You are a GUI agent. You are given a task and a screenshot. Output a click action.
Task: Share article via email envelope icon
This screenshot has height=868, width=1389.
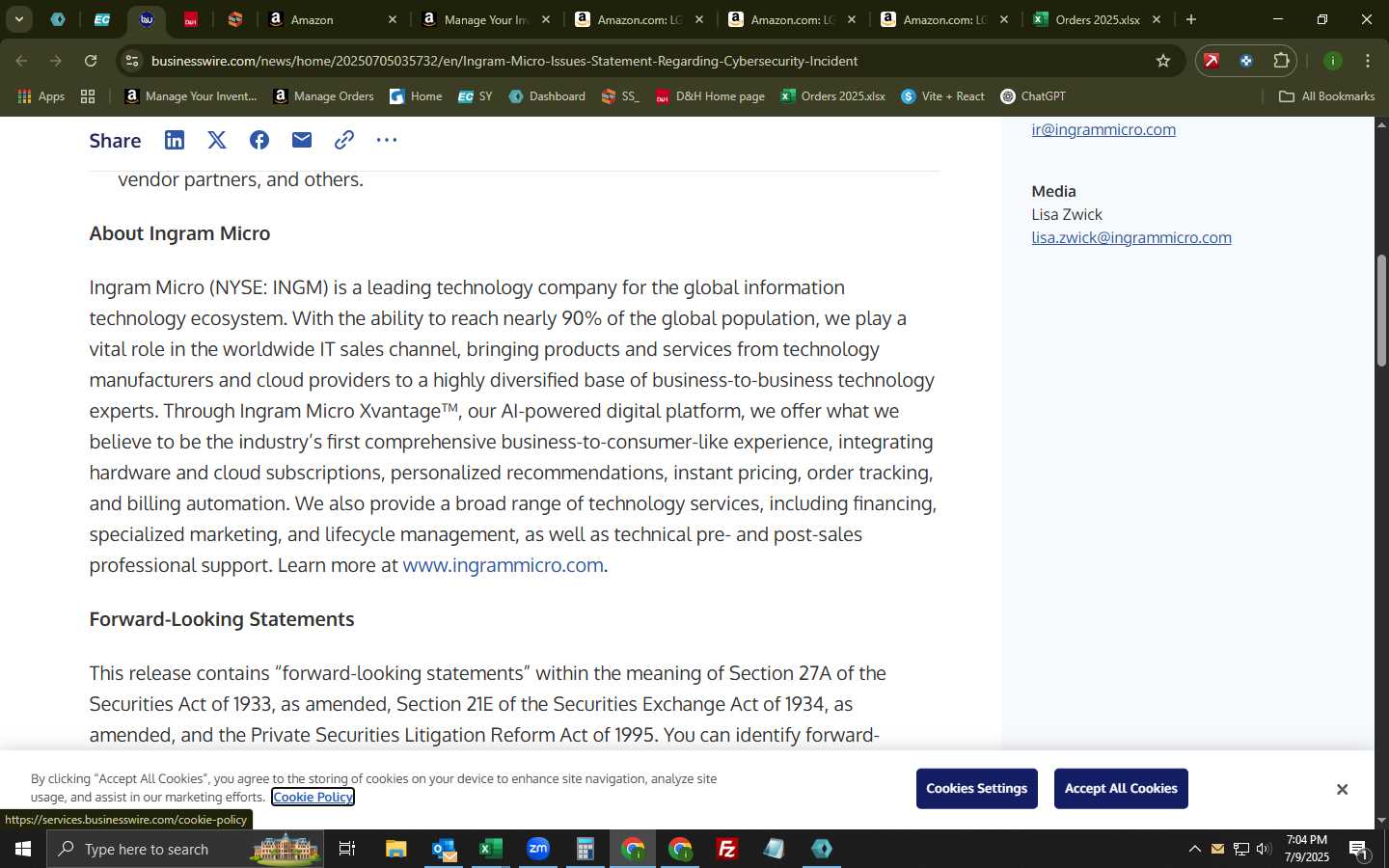[302, 140]
